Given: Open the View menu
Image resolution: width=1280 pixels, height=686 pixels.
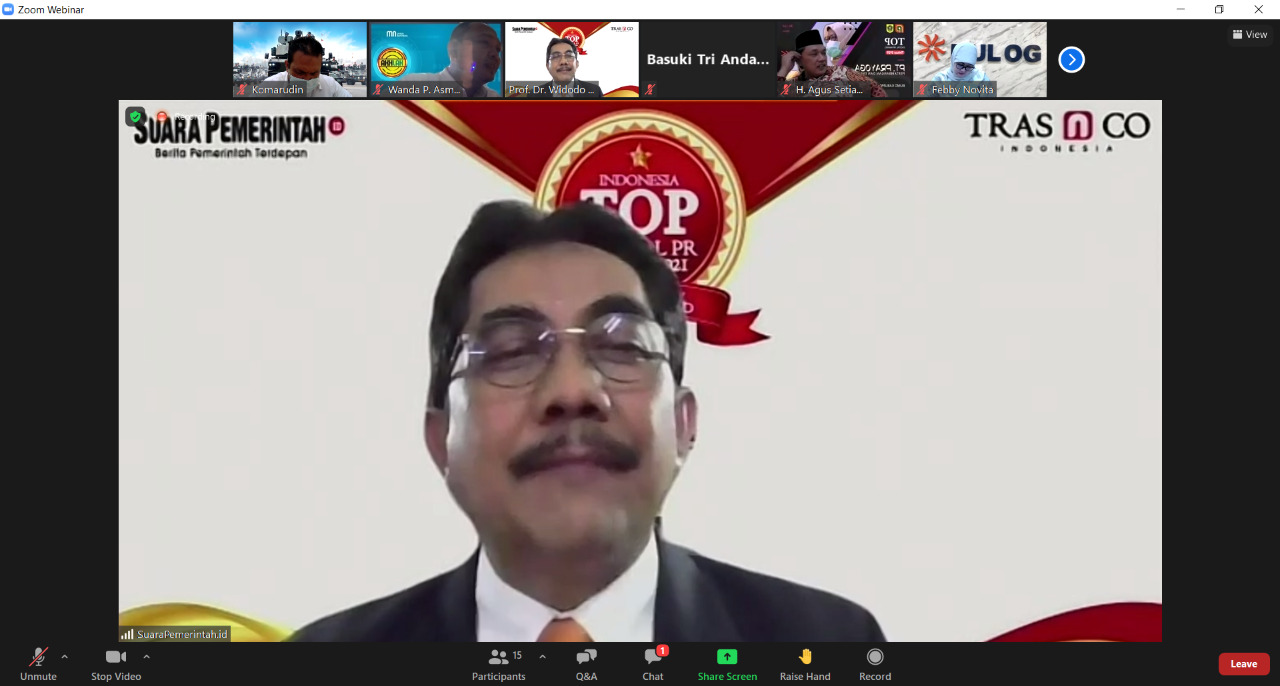Looking at the screenshot, I should tap(1248, 34).
